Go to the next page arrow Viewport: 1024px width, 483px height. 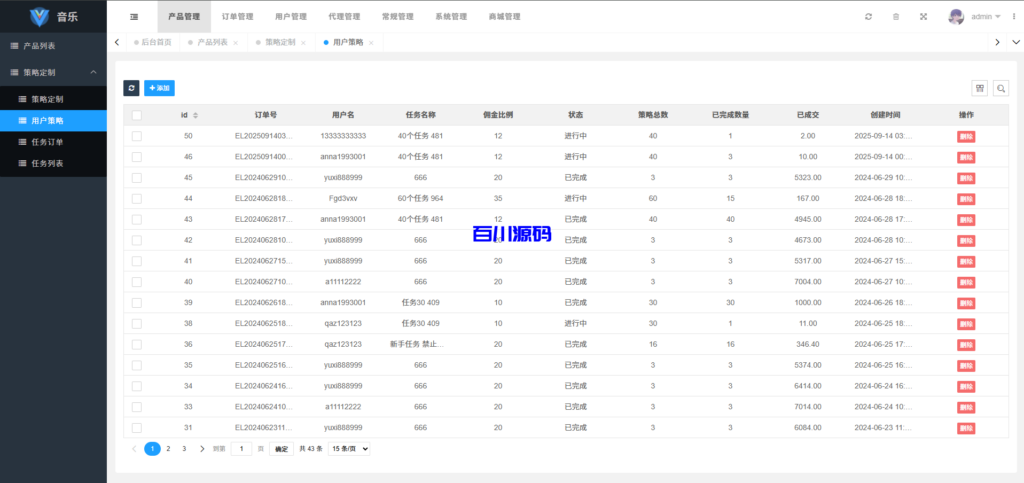pos(202,449)
